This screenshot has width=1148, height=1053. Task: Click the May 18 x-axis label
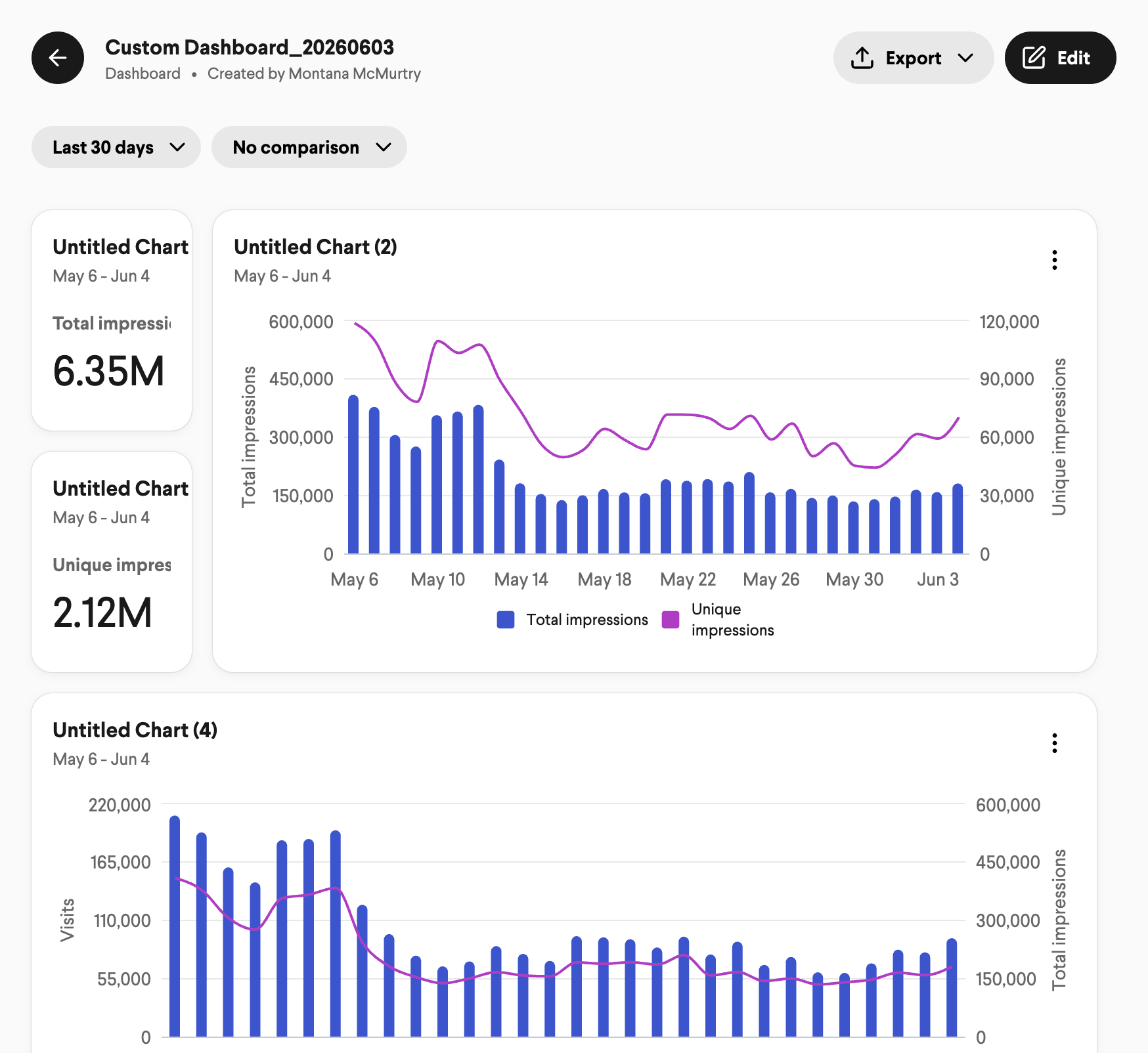tap(604, 579)
